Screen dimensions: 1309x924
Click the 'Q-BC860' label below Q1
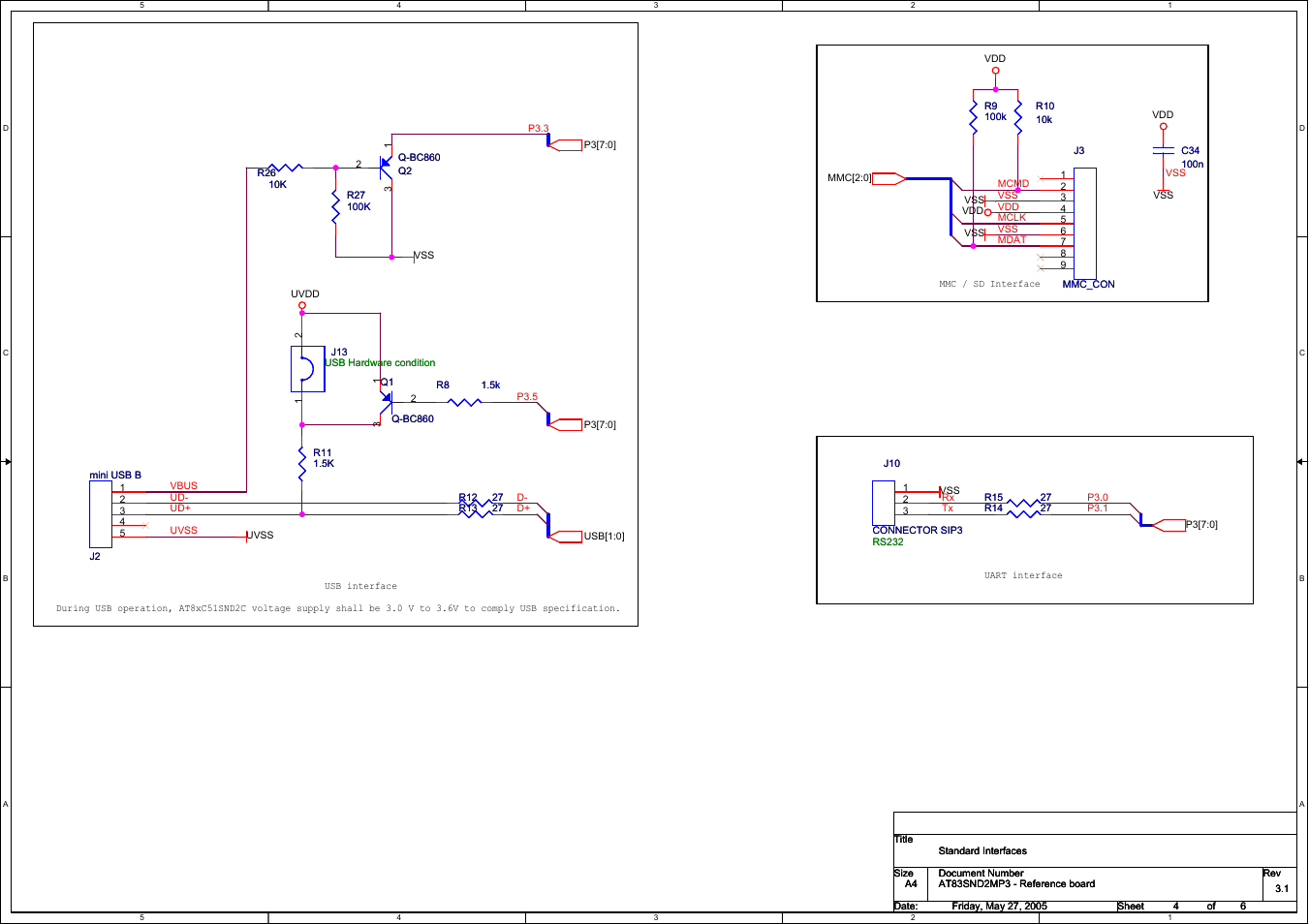coord(413,419)
